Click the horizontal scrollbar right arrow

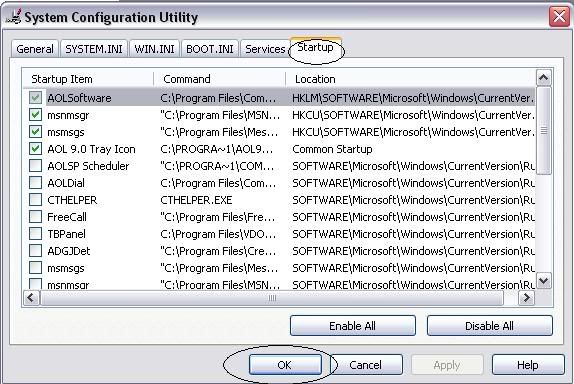(526, 298)
